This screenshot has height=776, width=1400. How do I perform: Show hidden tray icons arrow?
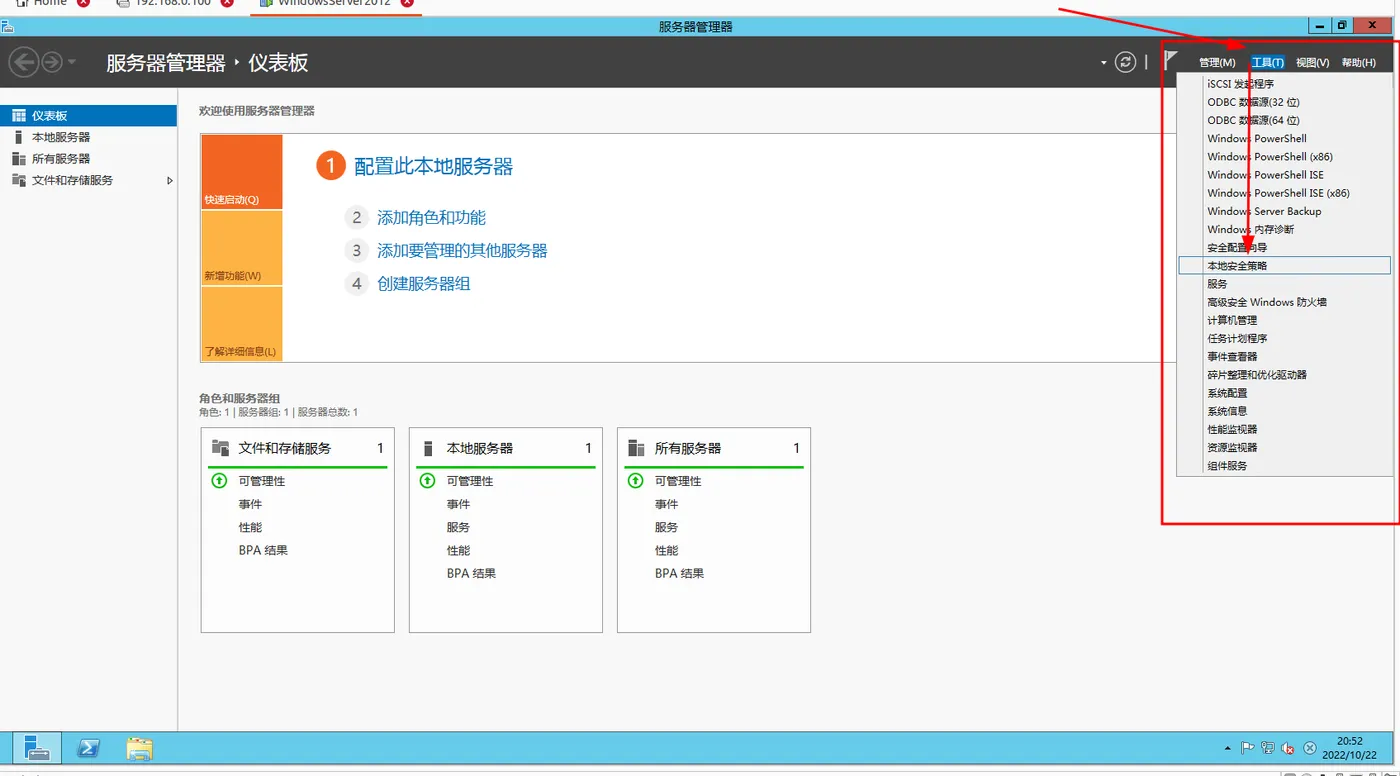click(1227, 748)
